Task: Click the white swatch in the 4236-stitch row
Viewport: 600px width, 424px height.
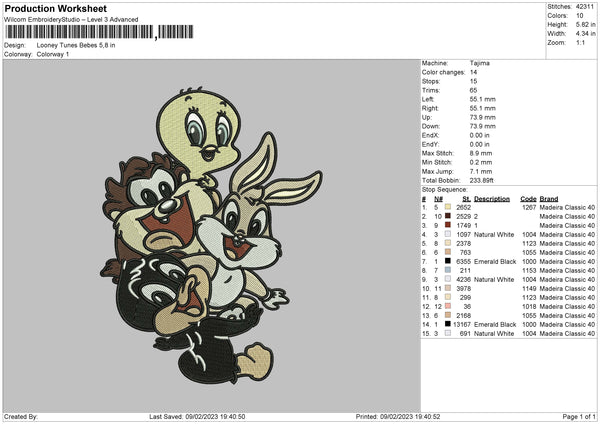Action: coord(448,279)
